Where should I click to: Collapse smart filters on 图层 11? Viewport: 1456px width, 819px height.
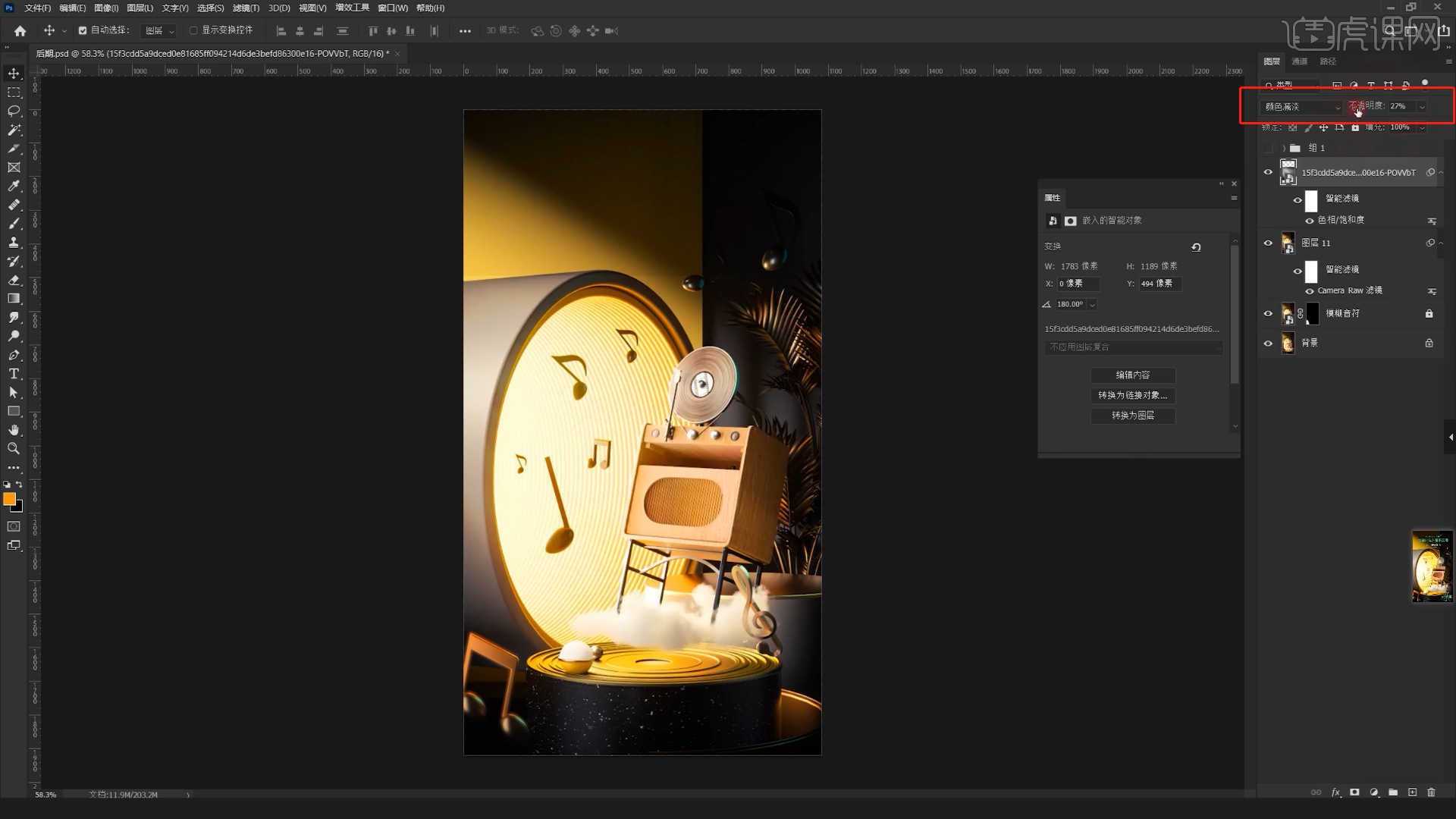pos(1441,243)
